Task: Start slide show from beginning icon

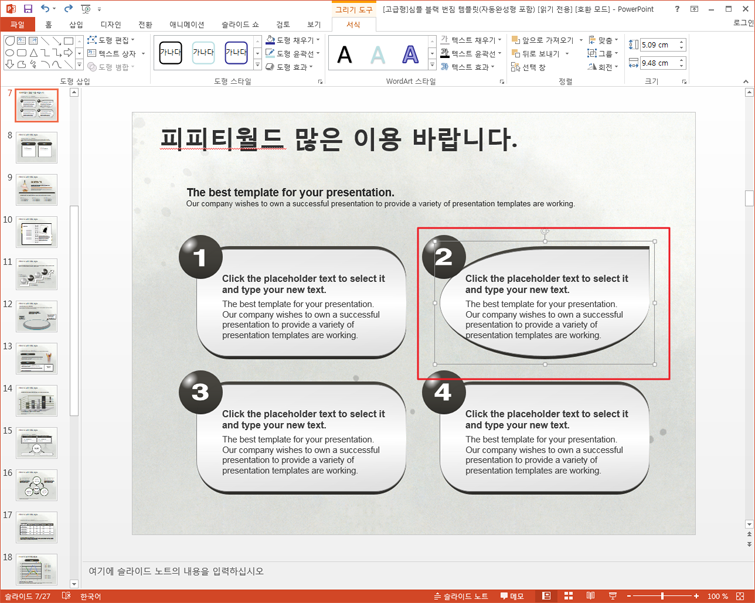Action: tap(86, 9)
